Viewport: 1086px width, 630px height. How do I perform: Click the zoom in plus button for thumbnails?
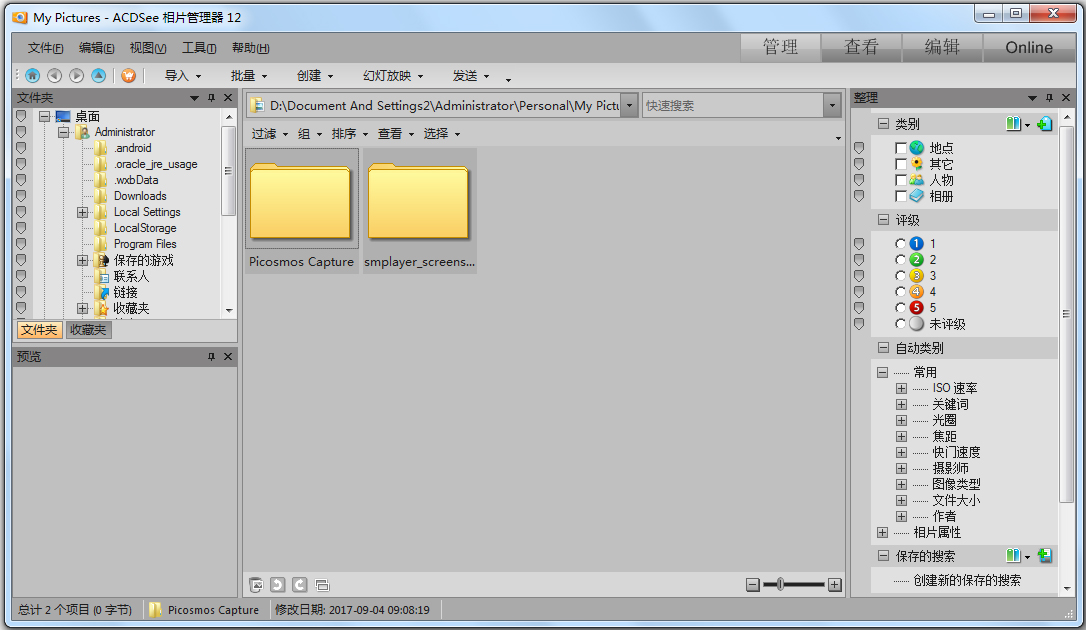(835, 585)
